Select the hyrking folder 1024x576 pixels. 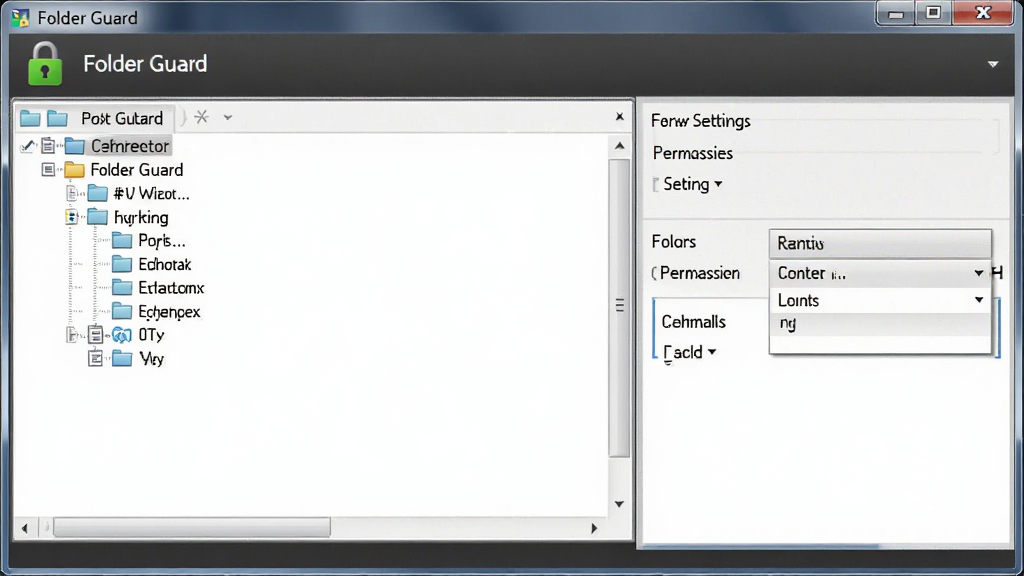click(x=141, y=217)
